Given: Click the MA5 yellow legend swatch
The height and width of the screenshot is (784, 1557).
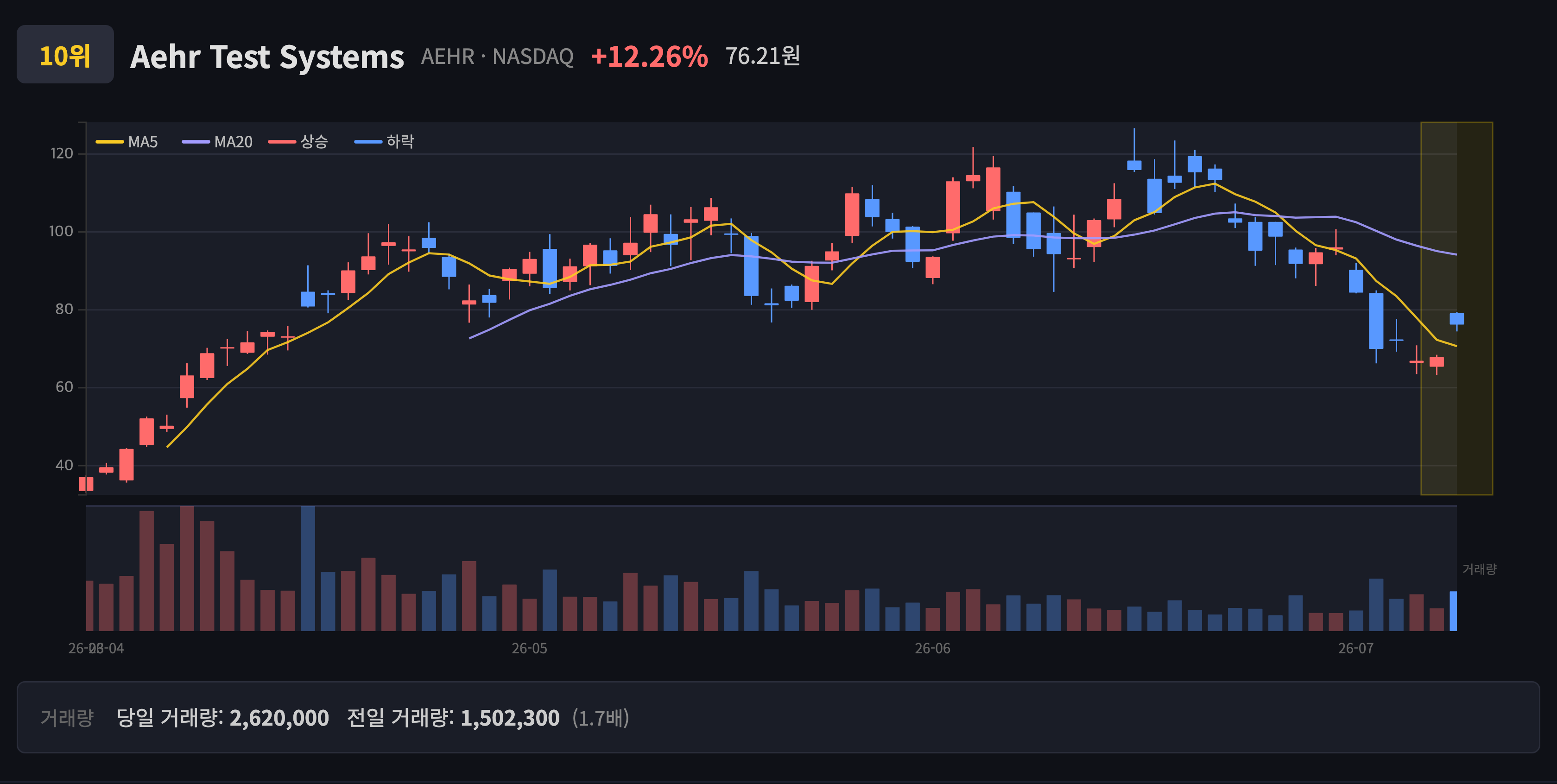Looking at the screenshot, I should pyautogui.click(x=109, y=142).
